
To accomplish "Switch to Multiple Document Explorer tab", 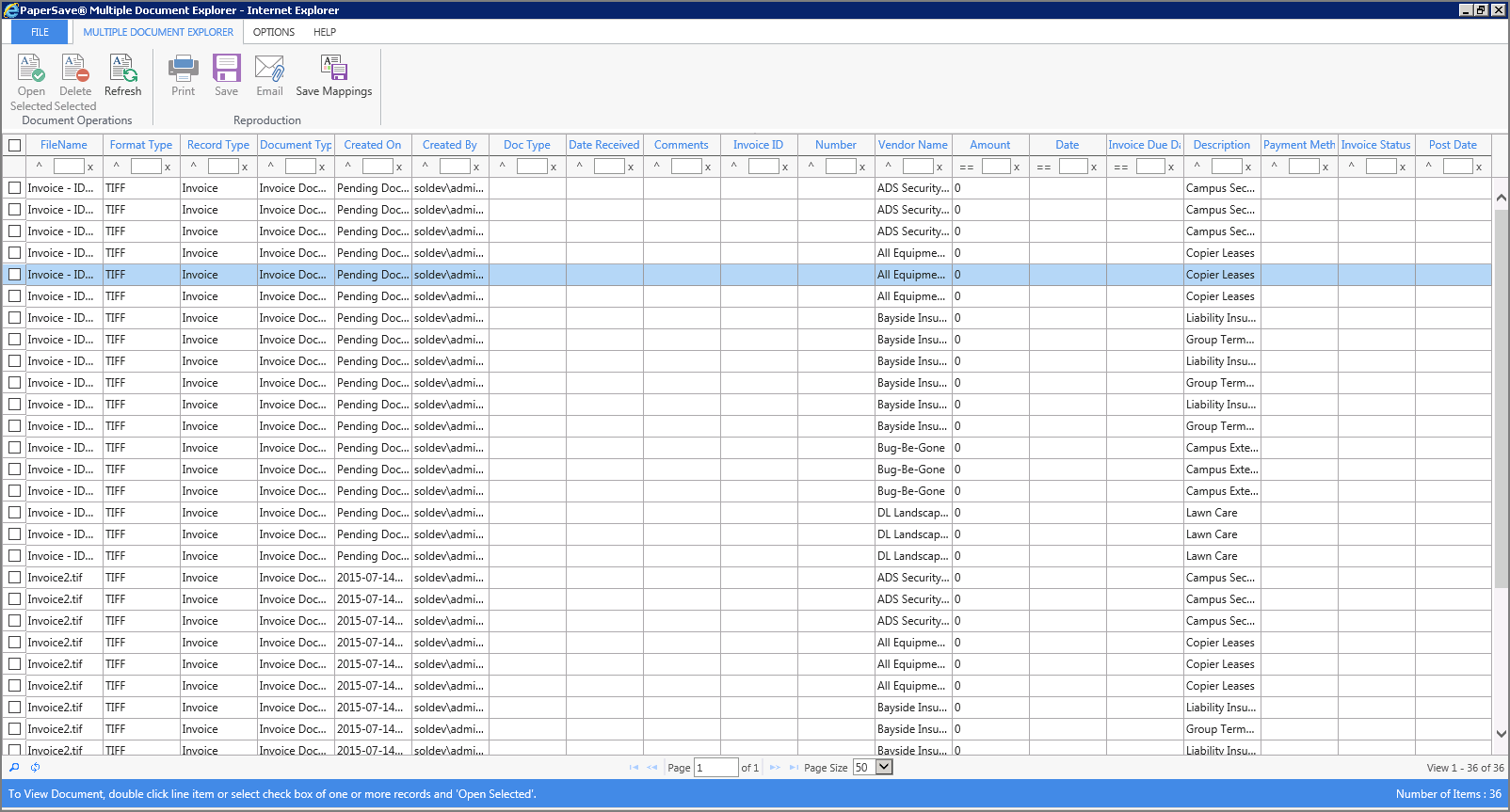I will (x=158, y=32).
